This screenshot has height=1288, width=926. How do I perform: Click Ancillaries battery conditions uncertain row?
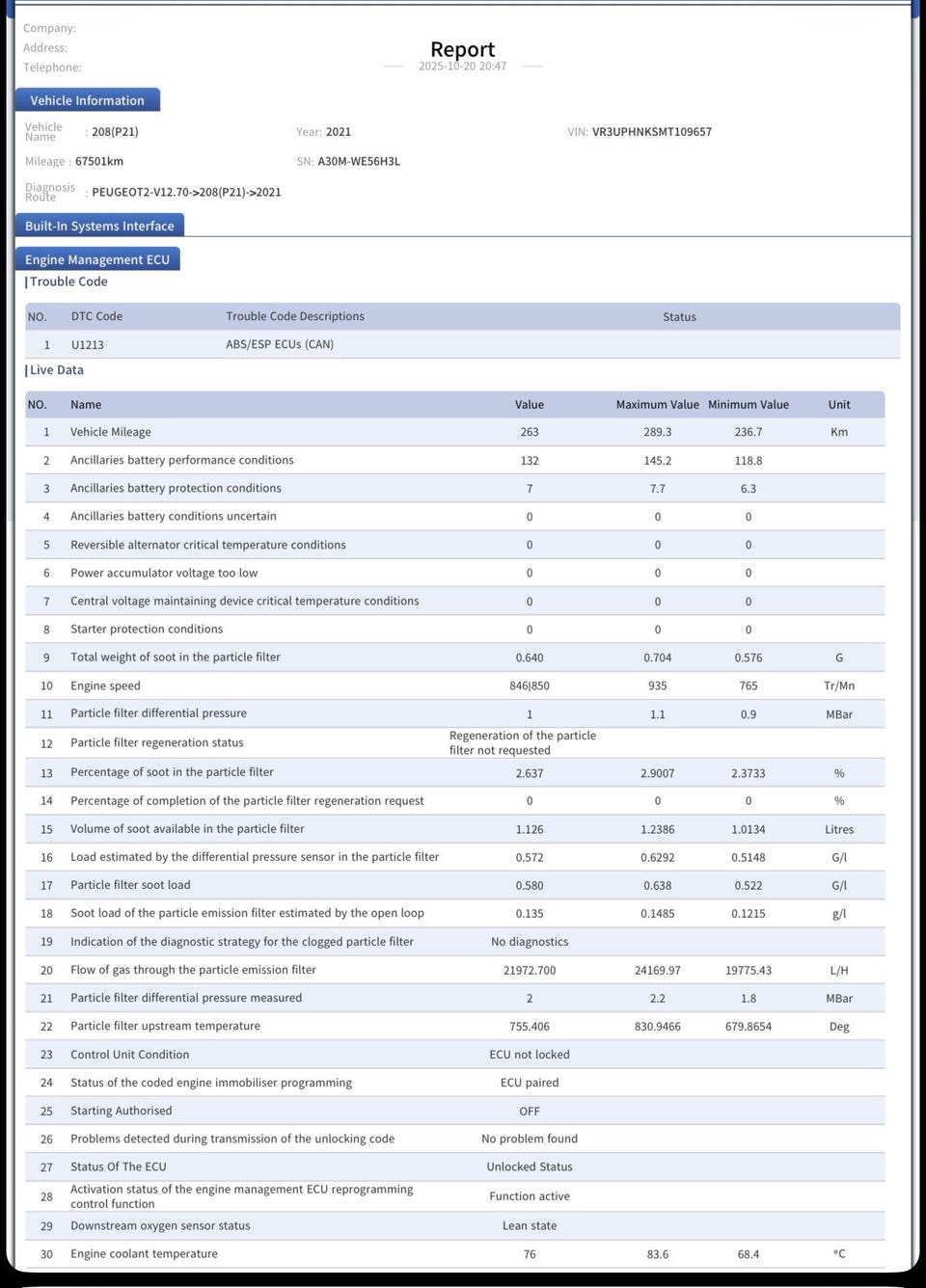pos(454,517)
